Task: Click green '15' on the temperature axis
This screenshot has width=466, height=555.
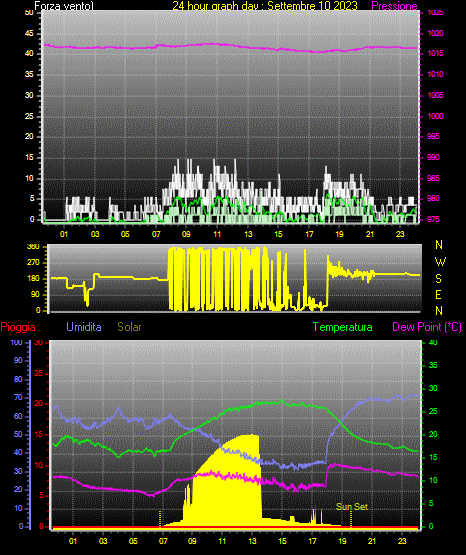Action: [x=433, y=457]
